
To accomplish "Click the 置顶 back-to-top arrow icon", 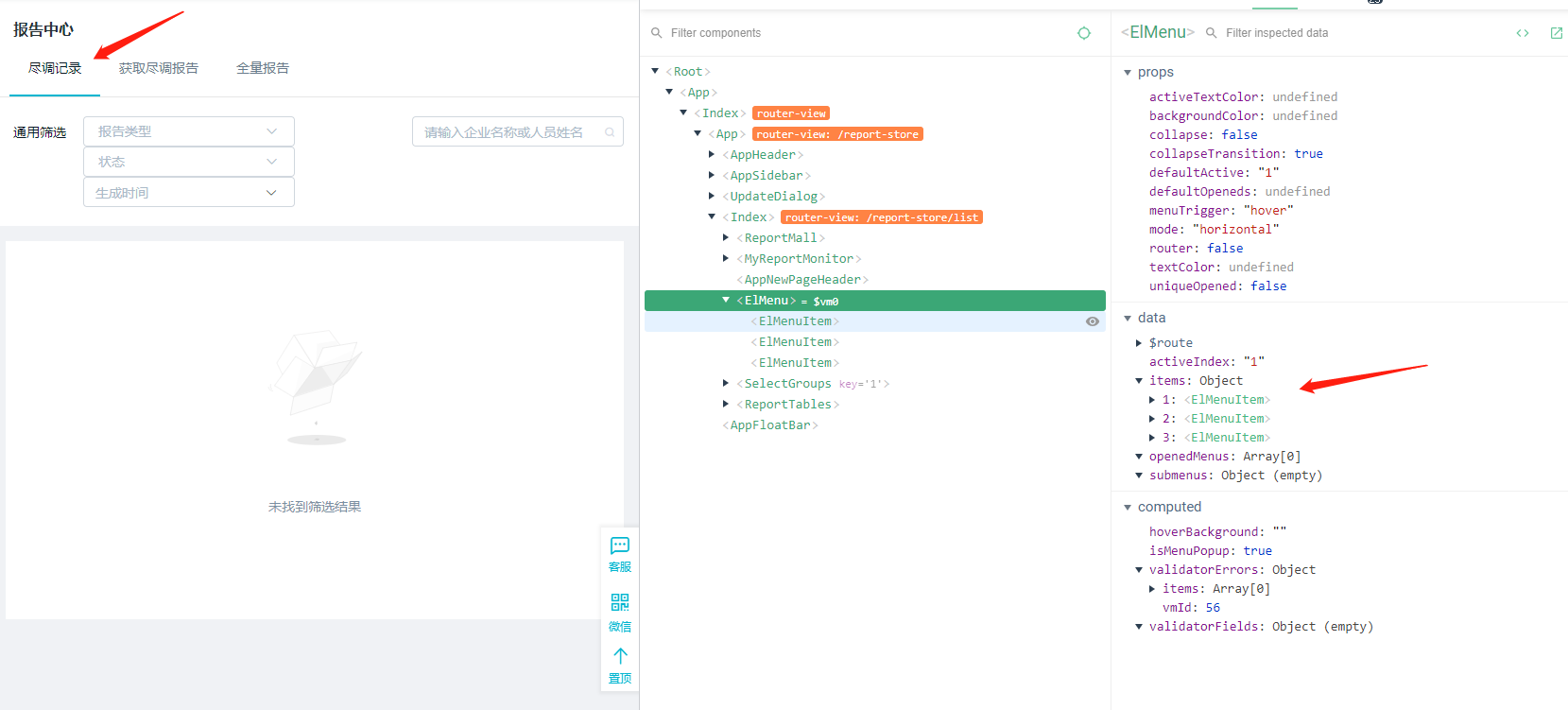I will pos(620,655).
